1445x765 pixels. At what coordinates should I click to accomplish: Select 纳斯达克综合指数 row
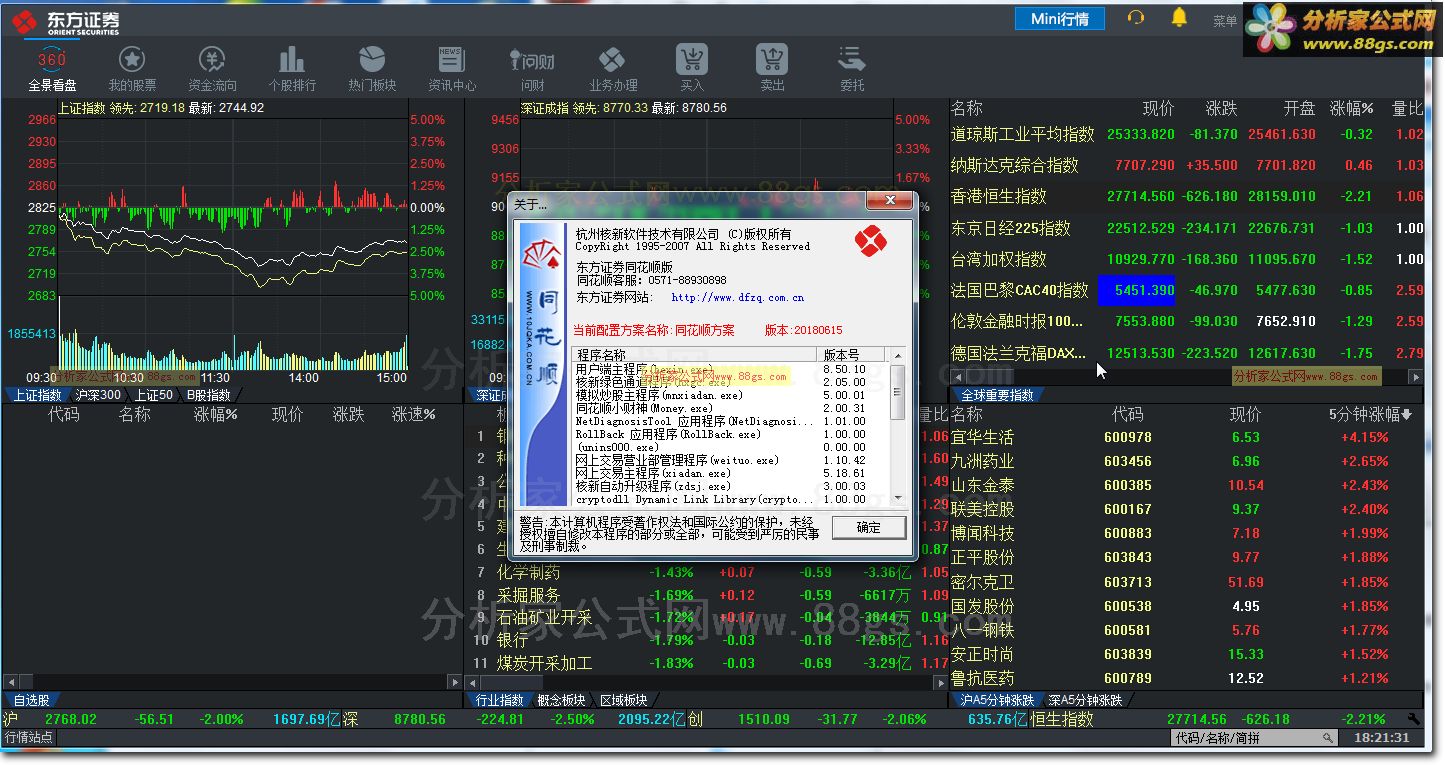pyautogui.click(x=1186, y=165)
